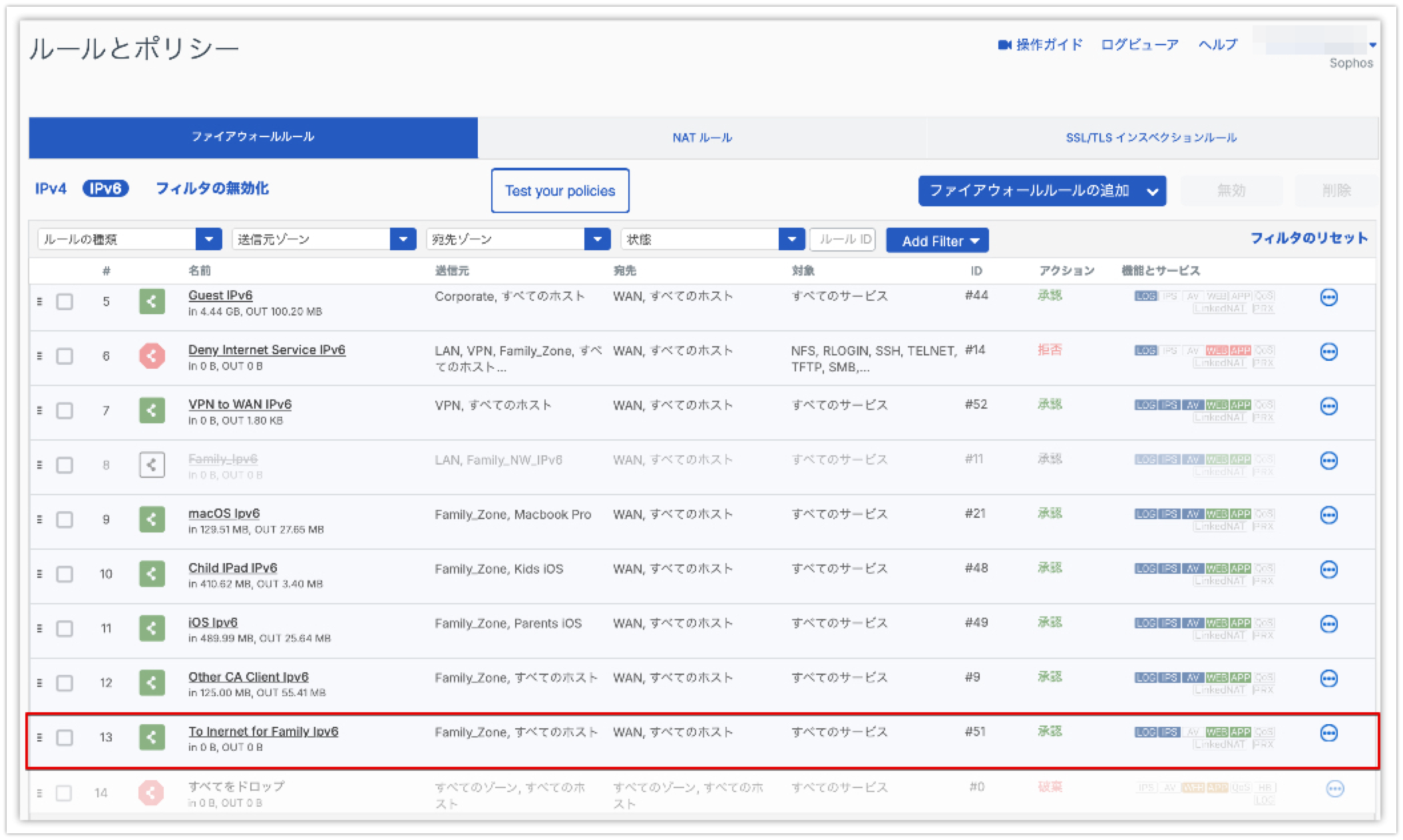
Task: Switch to IPv4 rules view
Action: pyautogui.click(x=51, y=189)
